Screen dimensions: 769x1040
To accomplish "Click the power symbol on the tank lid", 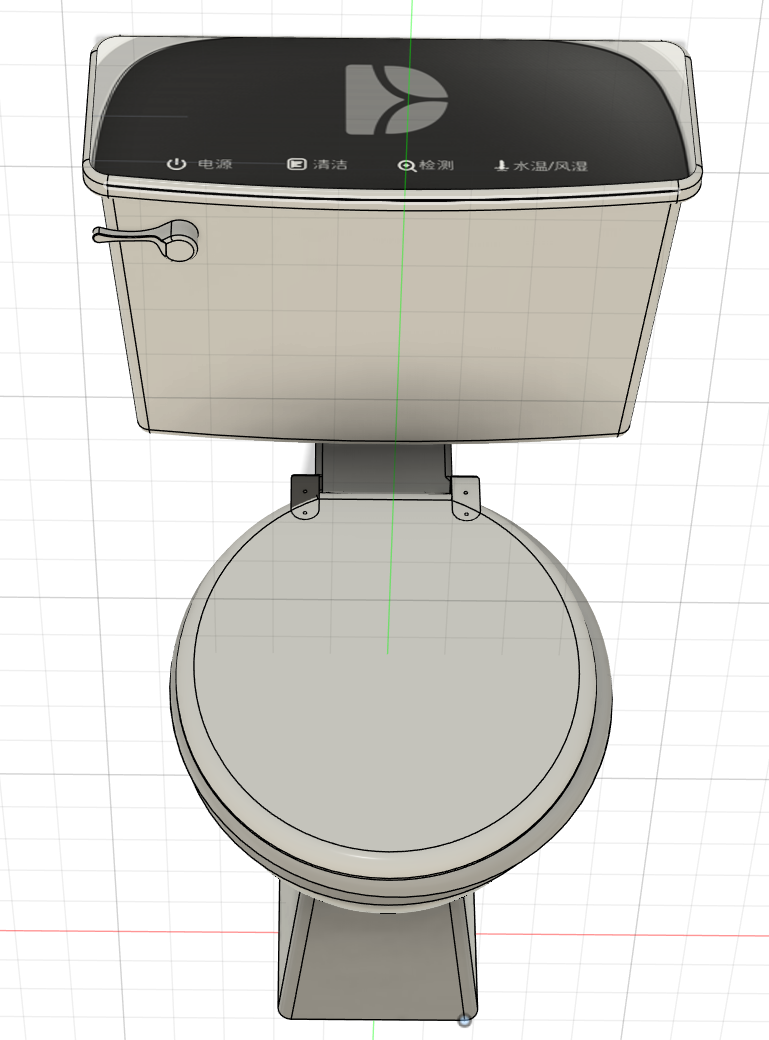I will click(176, 163).
